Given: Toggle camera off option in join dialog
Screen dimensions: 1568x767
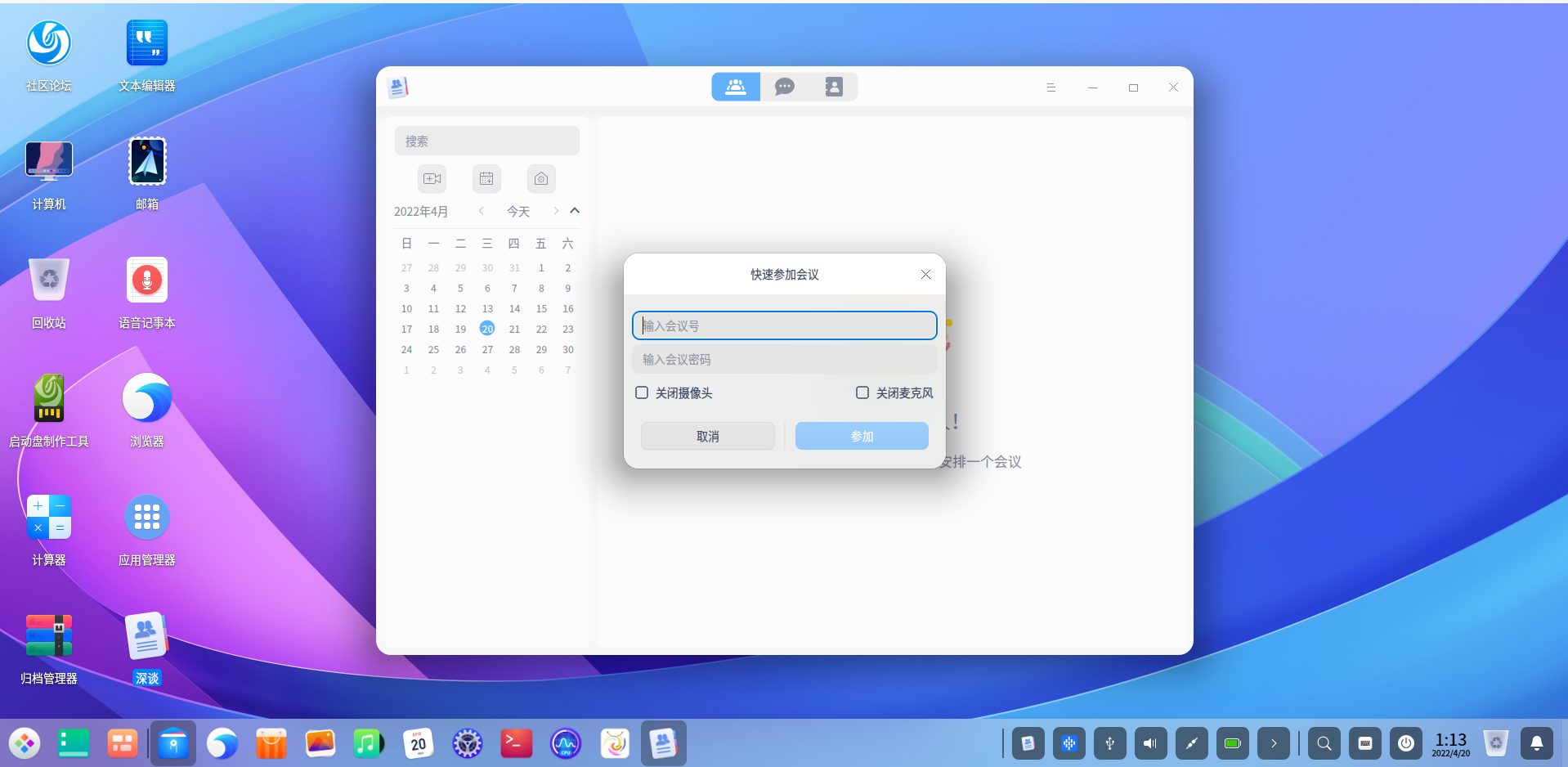Looking at the screenshot, I should tap(641, 392).
